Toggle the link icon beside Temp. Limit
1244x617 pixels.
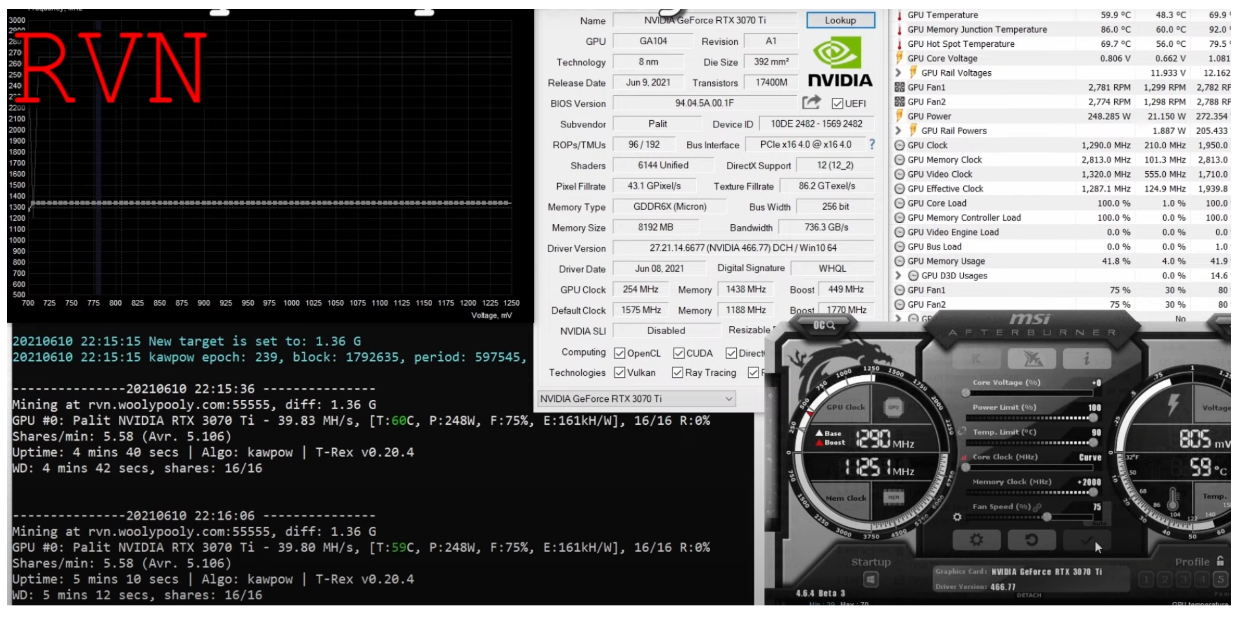click(964, 432)
